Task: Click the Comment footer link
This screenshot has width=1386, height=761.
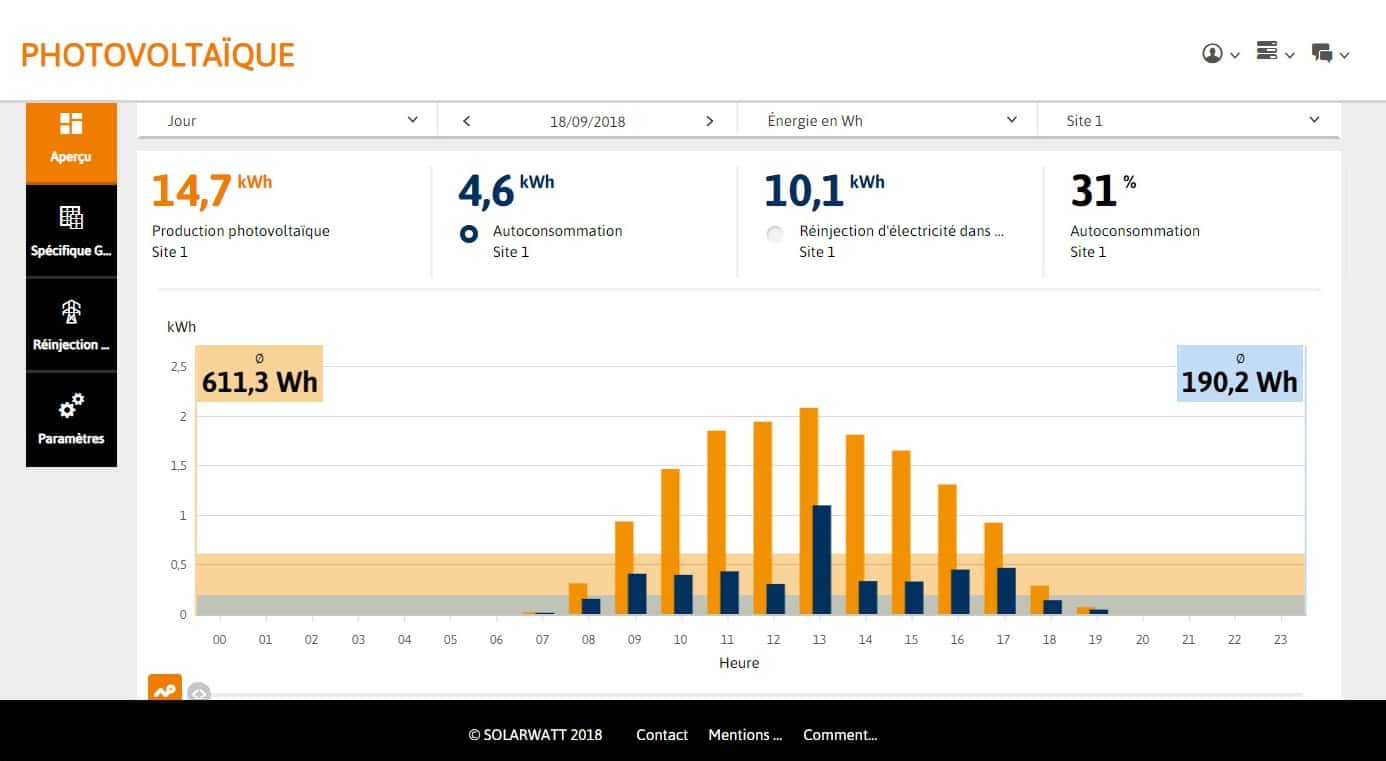Action: click(x=840, y=735)
